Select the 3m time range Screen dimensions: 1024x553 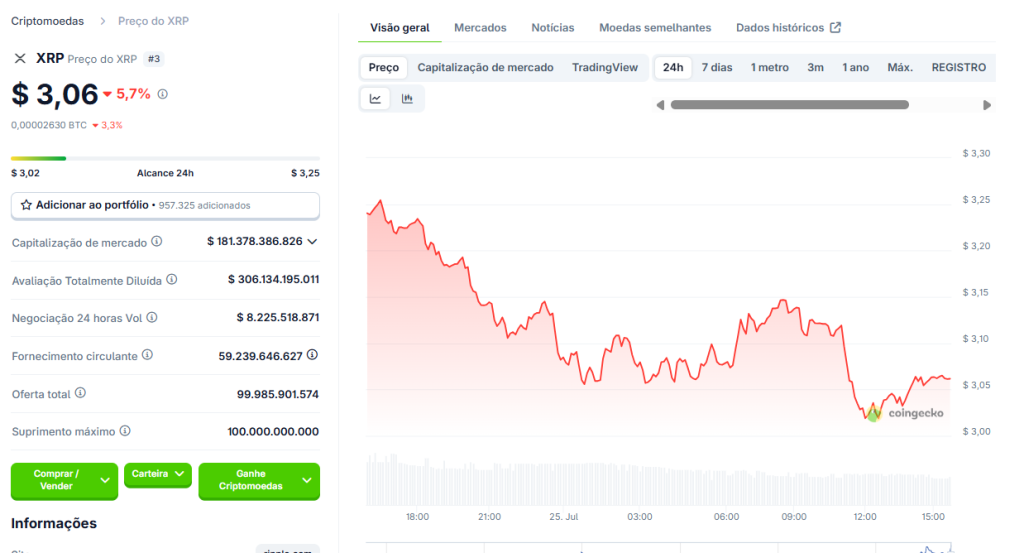click(815, 67)
